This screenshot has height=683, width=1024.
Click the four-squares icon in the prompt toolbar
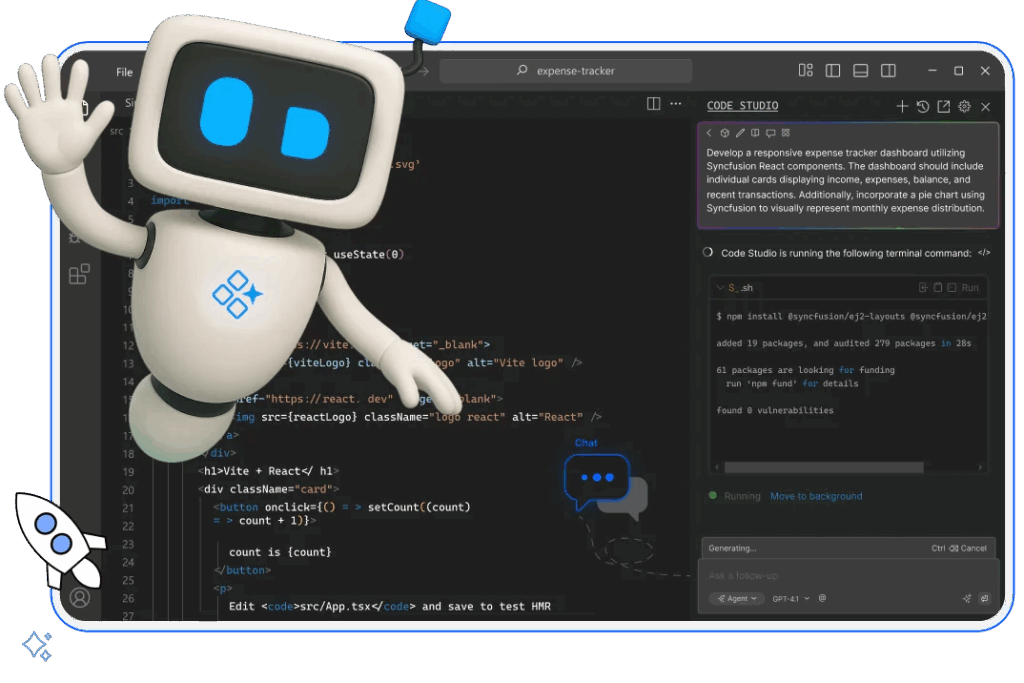tap(786, 133)
